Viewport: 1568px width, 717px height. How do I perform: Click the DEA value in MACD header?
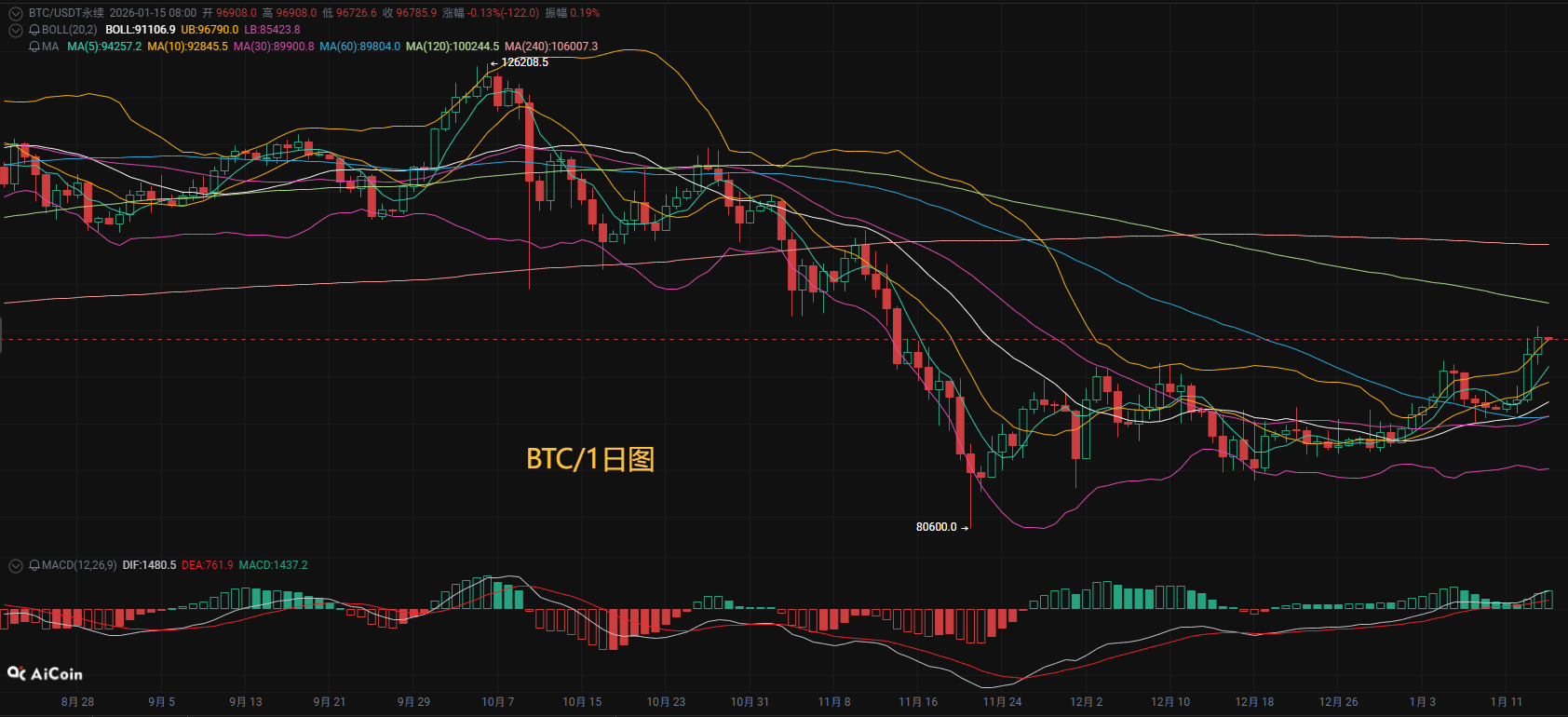207,565
